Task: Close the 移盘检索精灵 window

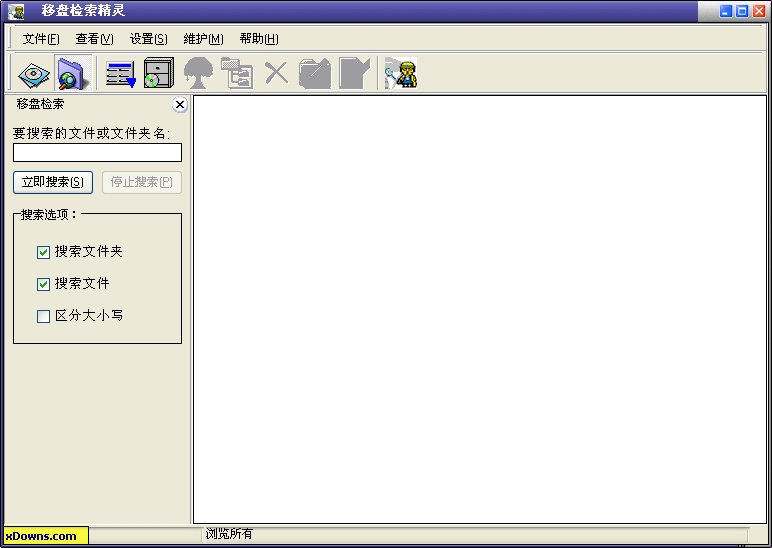Action: [x=759, y=11]
